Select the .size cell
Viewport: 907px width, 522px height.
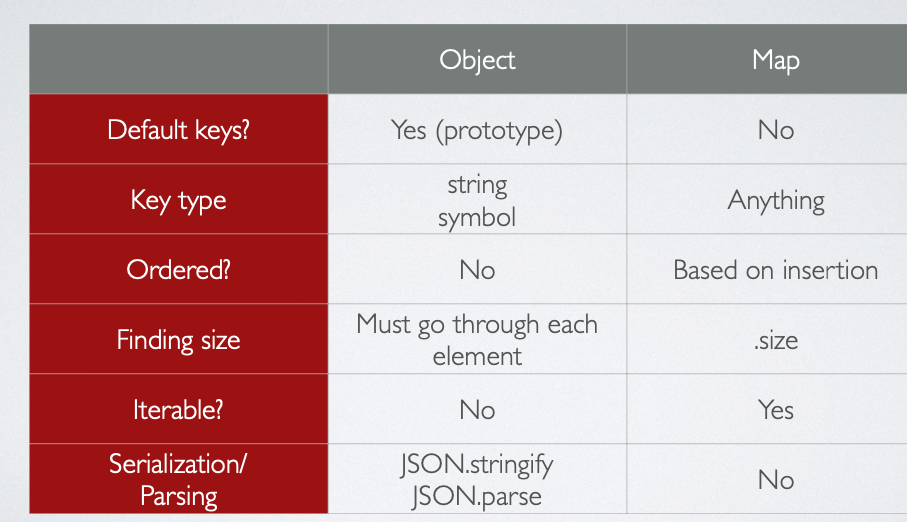pyautogui.click(x=767, y=339)
